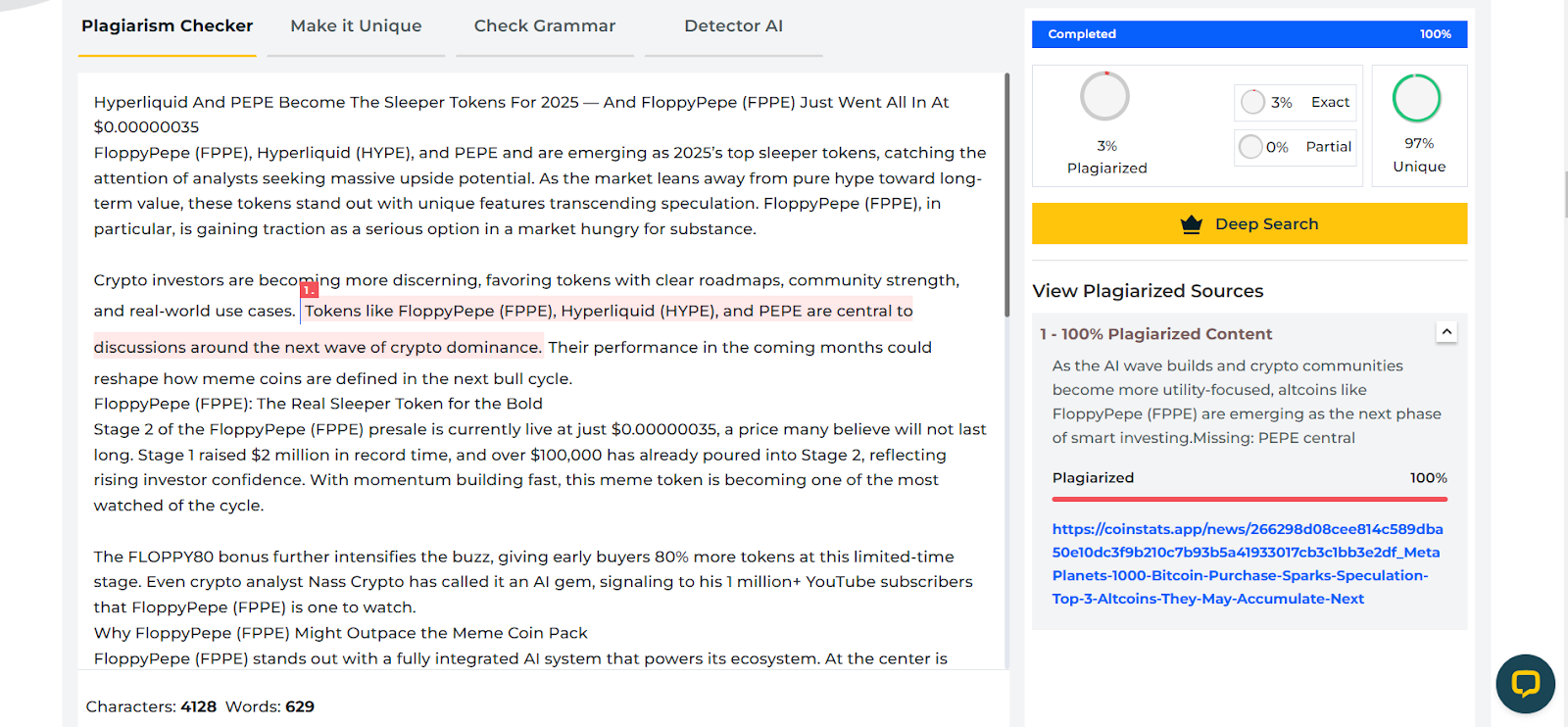Click the article headline starting 'Hyperliquid And PEPE'

521,115
